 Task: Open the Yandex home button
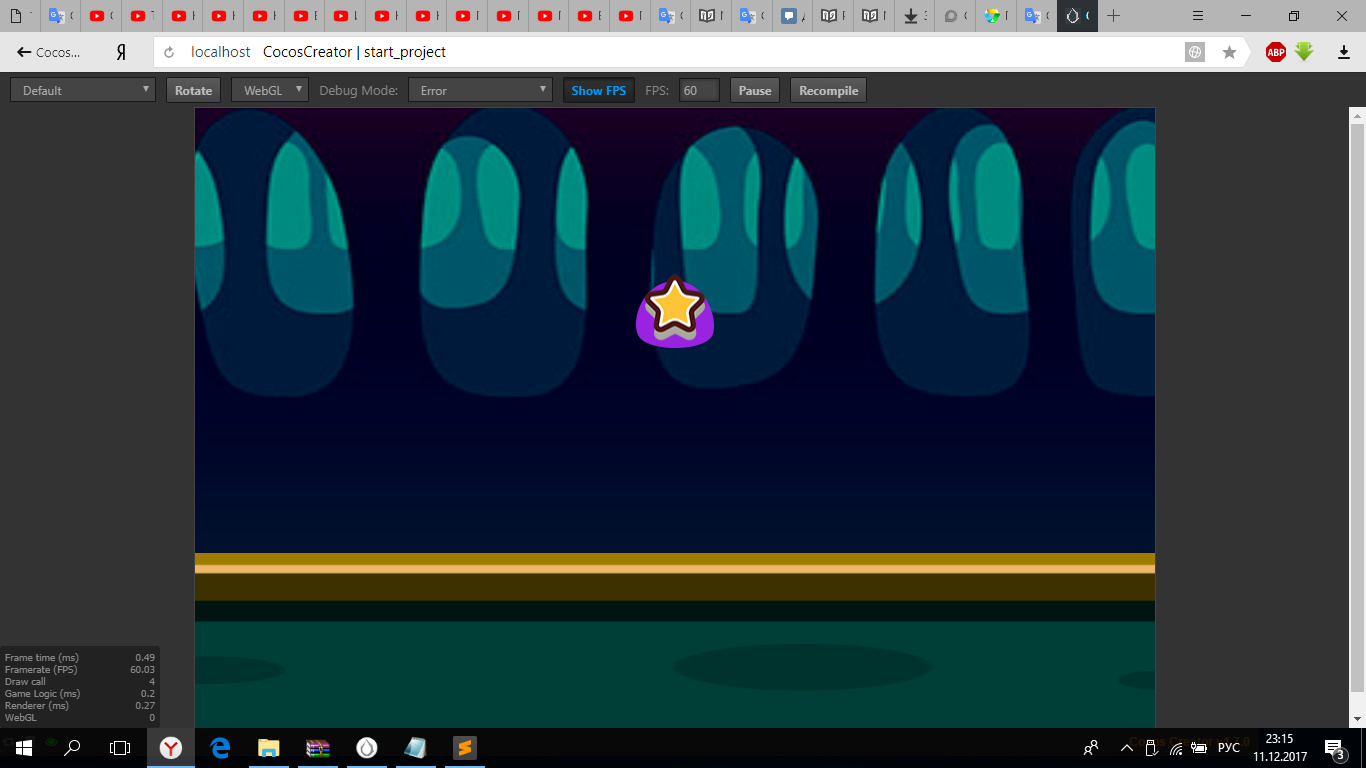click(x=121, y=52)
